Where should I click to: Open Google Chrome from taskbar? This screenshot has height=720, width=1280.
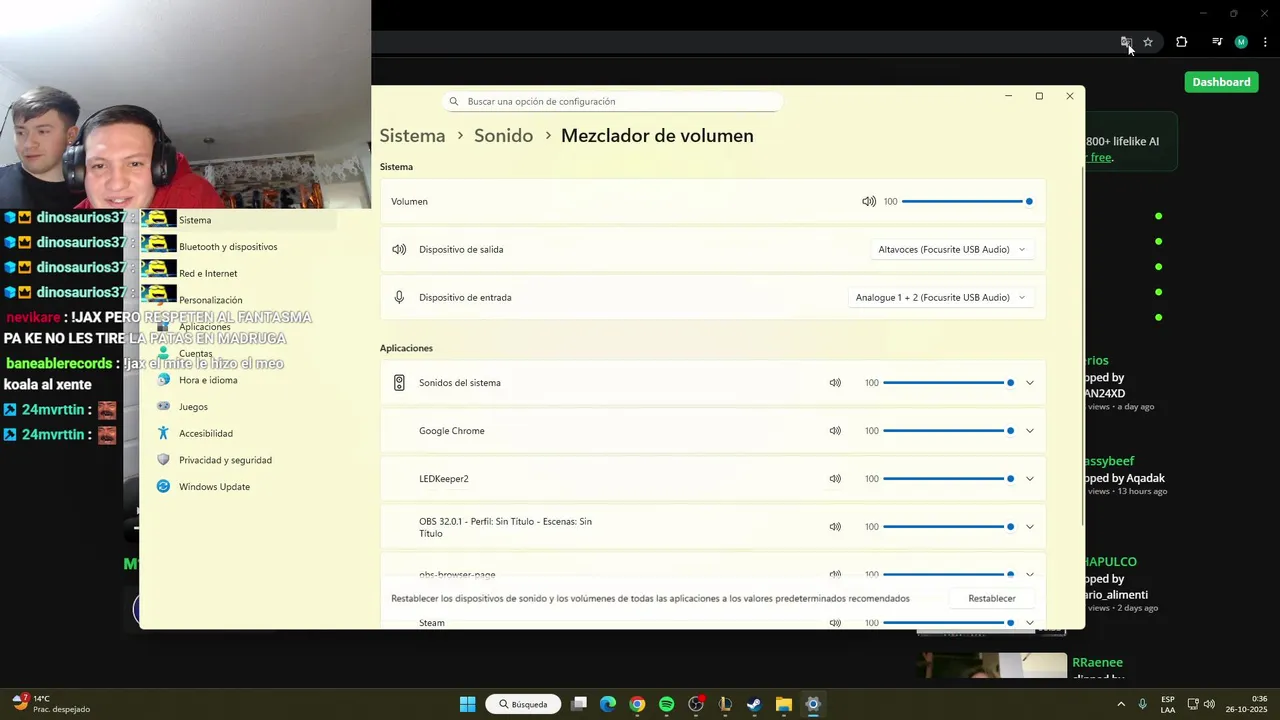pyautogui.click(x=637, y=704)
